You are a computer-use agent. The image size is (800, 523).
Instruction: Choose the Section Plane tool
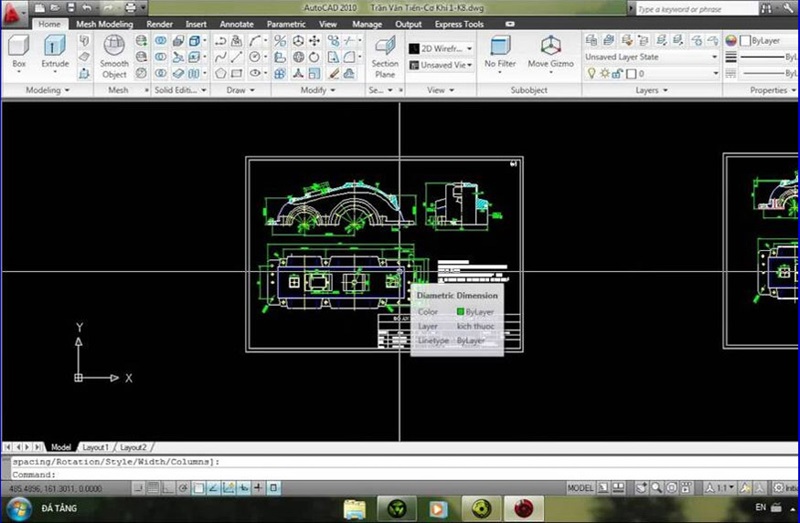(385, 56)
